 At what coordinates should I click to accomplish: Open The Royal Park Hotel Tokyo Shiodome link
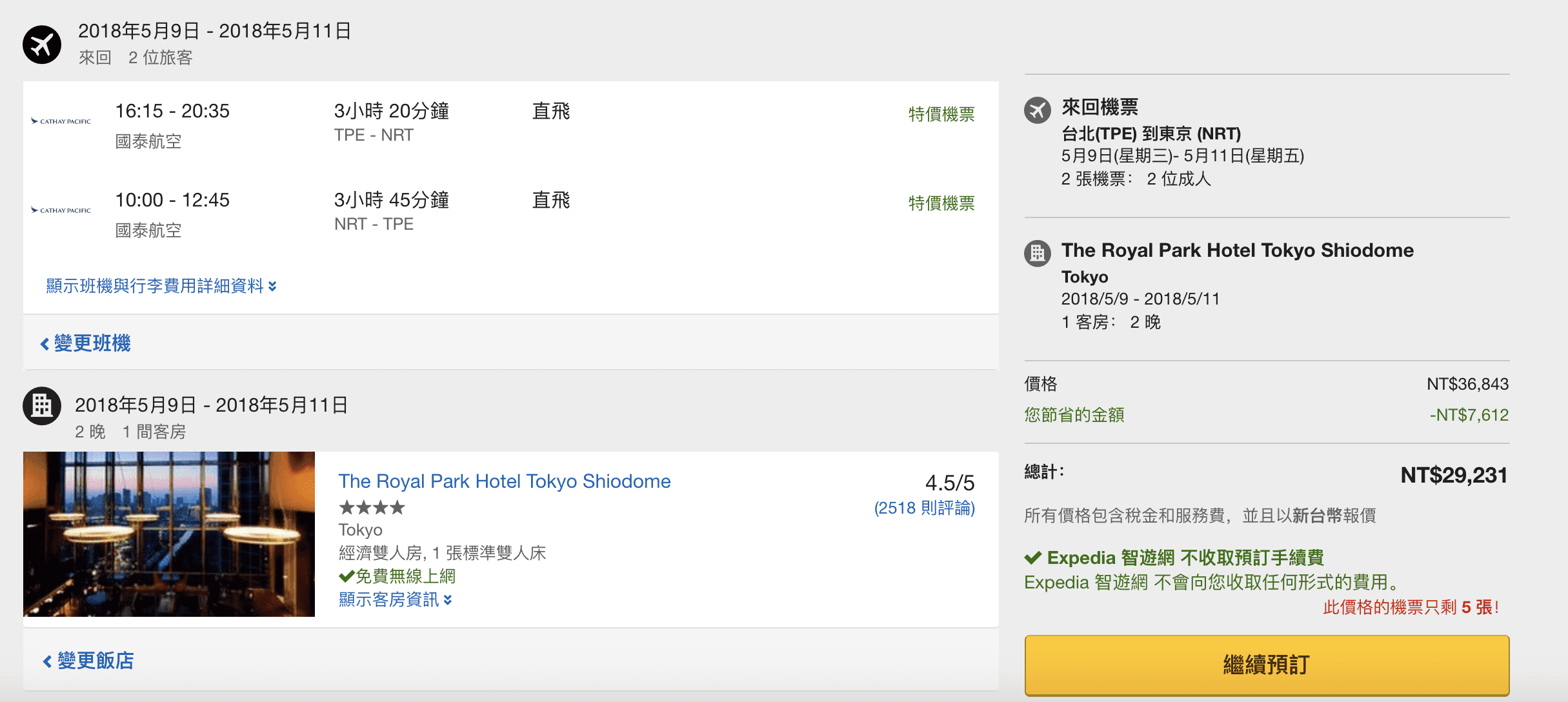[x=505, y=481]
